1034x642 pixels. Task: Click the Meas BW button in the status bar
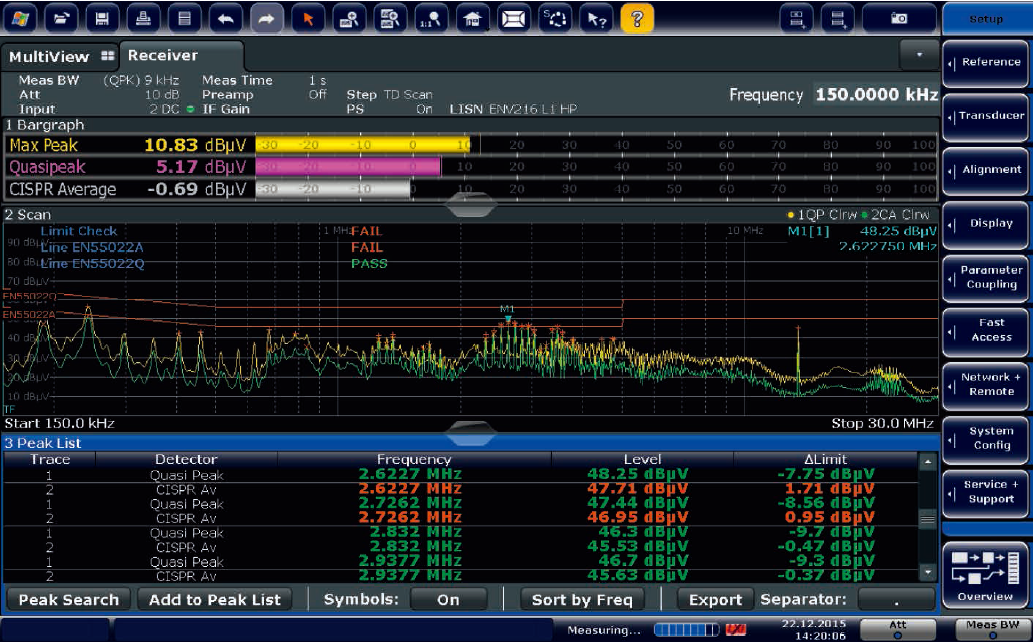[x=992, y=628]
